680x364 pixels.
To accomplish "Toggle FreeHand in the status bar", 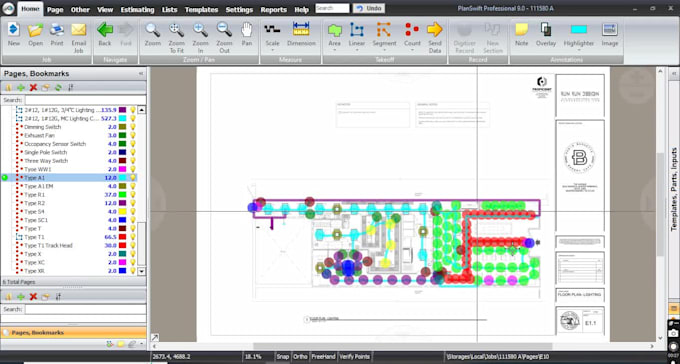I will (x=323, y=357).
